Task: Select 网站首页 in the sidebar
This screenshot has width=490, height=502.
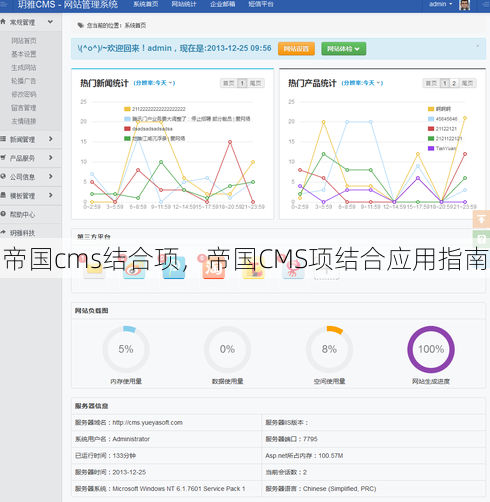Action: coord(24,41)
